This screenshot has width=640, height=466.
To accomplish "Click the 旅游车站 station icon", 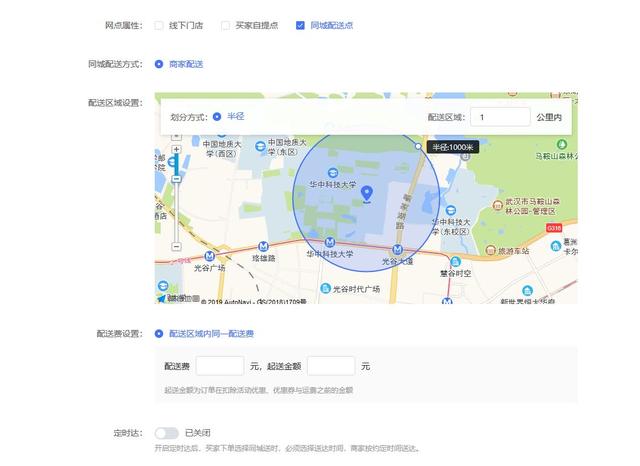I will (x=491, y=250).
